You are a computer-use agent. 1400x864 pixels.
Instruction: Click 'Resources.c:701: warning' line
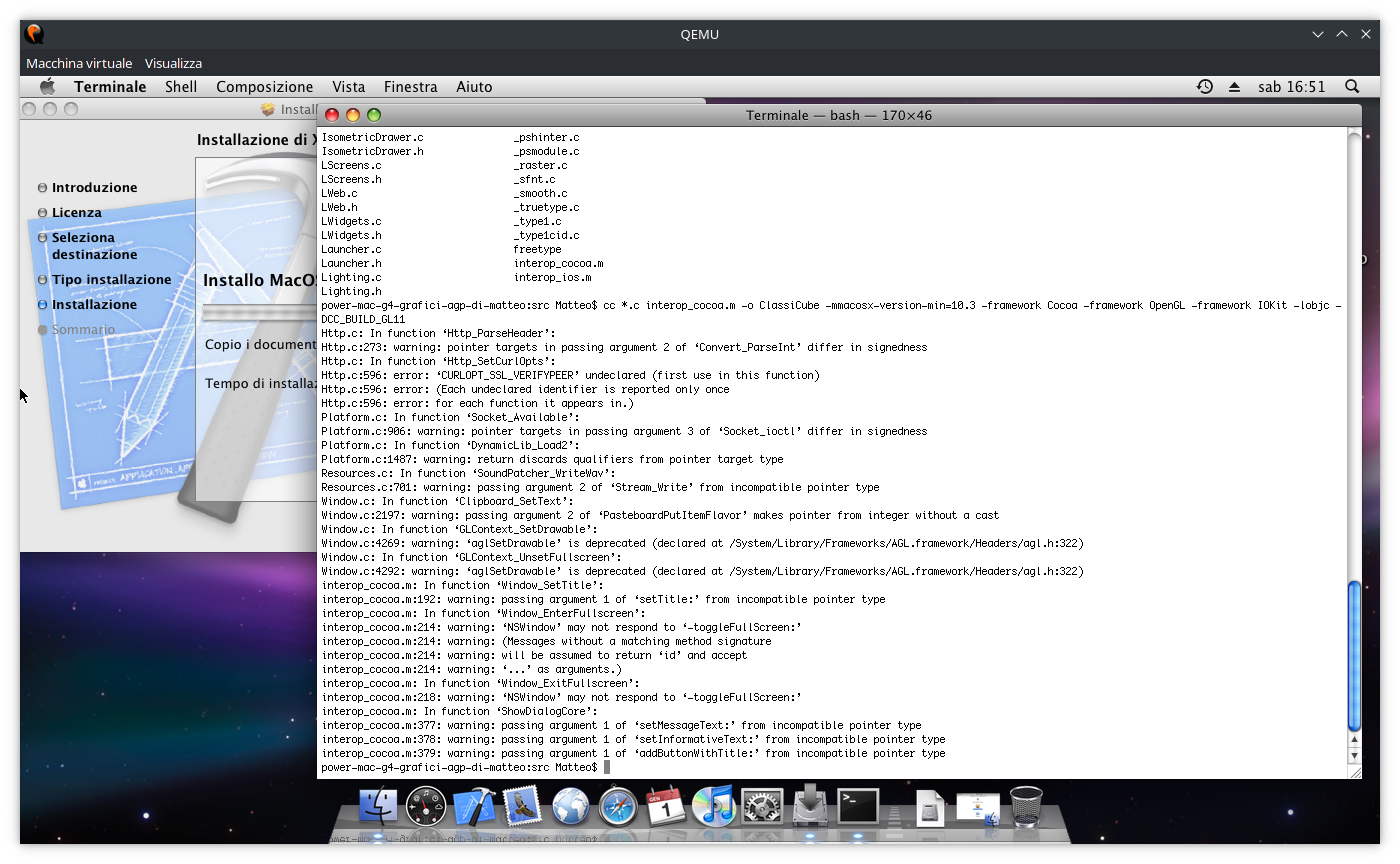click(x=600, y=487)
